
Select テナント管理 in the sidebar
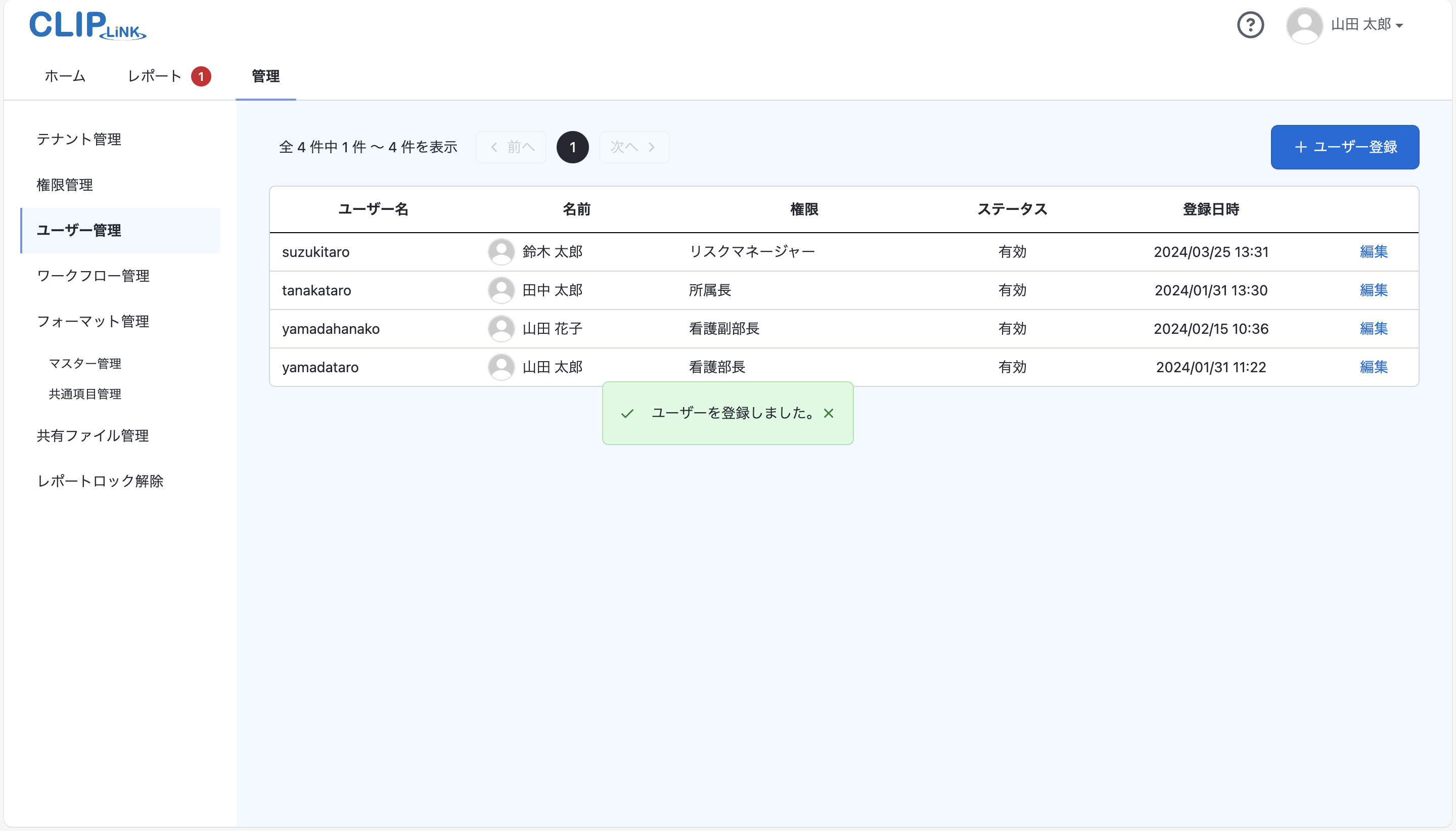point(79,139)
